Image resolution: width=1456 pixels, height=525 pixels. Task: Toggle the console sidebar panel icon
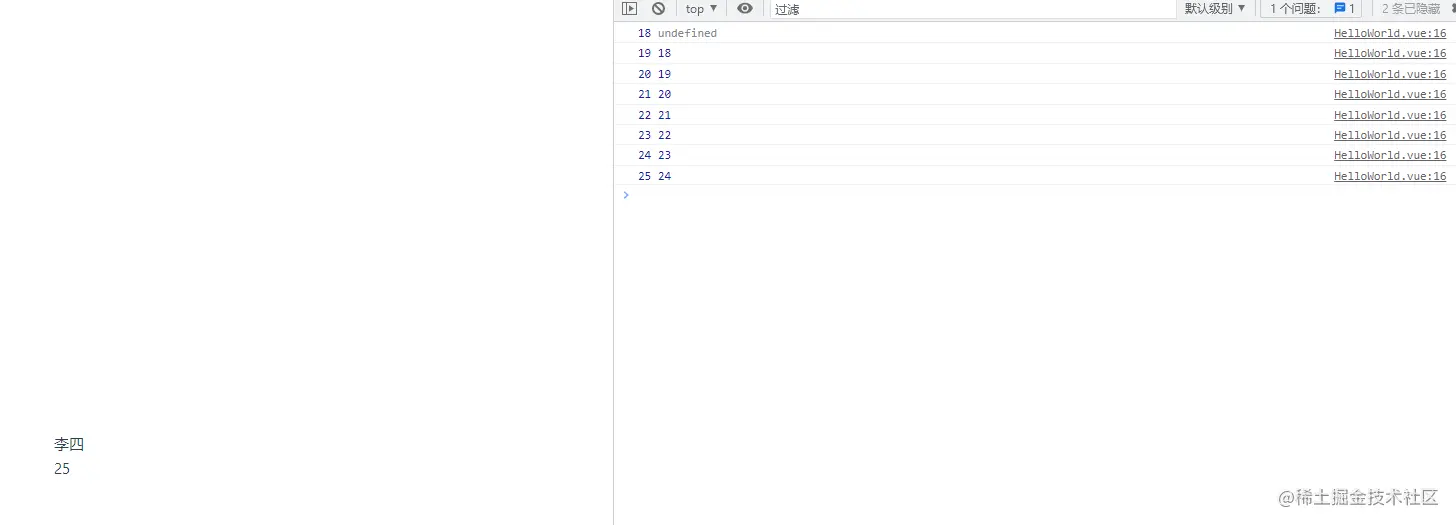point(629,8)
